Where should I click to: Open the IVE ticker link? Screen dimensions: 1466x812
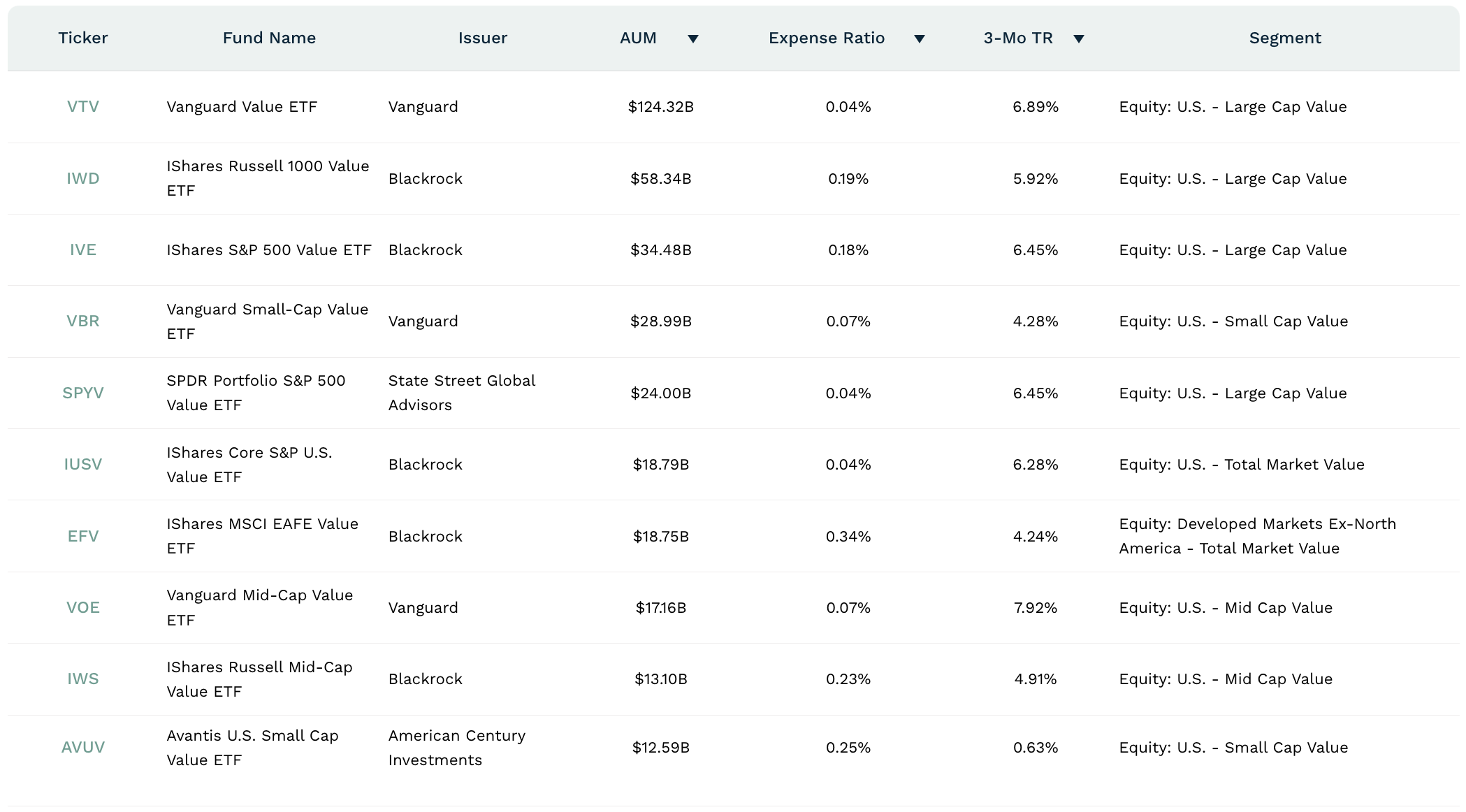[83, 249]
